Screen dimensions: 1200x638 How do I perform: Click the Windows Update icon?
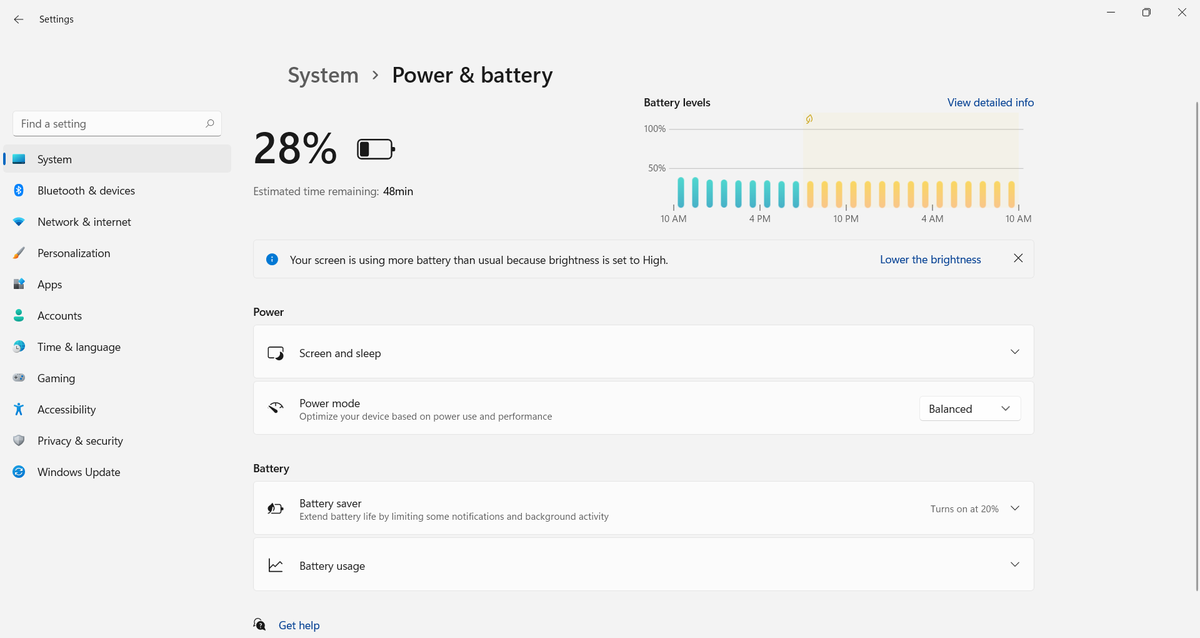point(19,471)
